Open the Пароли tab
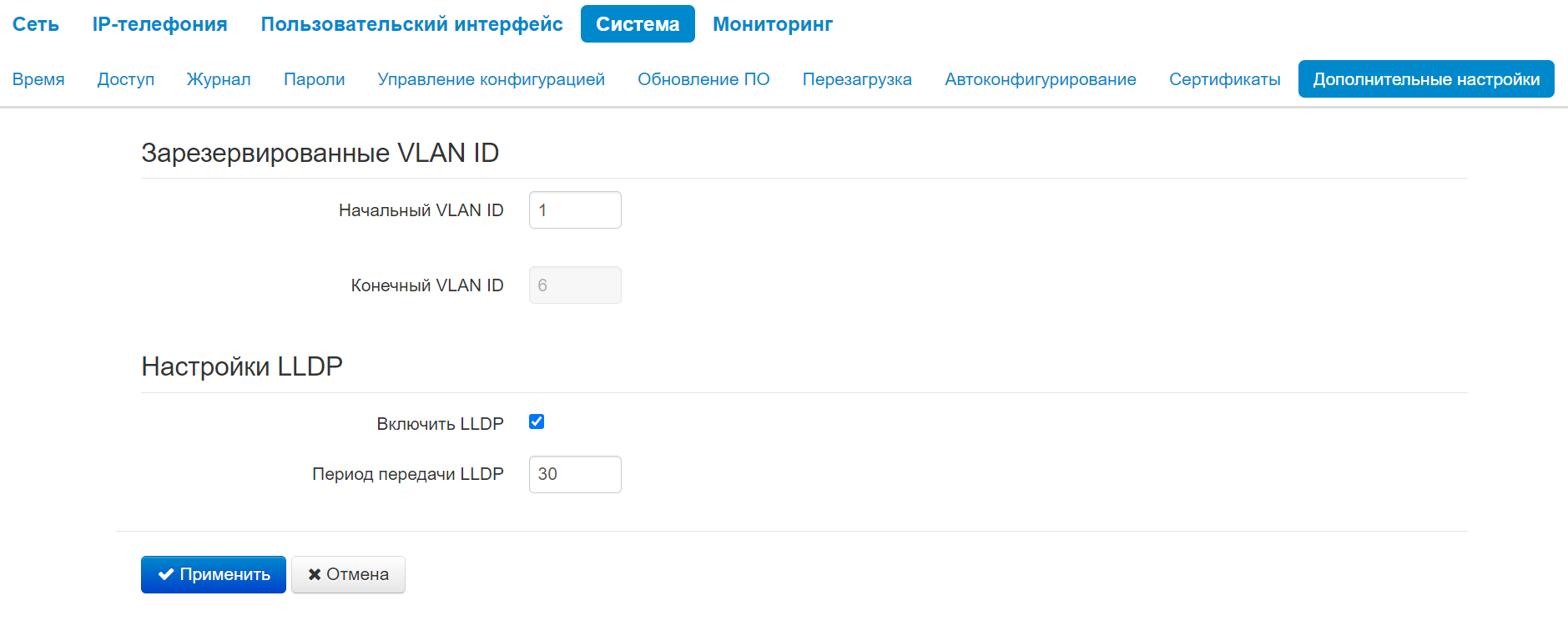Viewport: 1568px width, 636px height. point(314,79)
